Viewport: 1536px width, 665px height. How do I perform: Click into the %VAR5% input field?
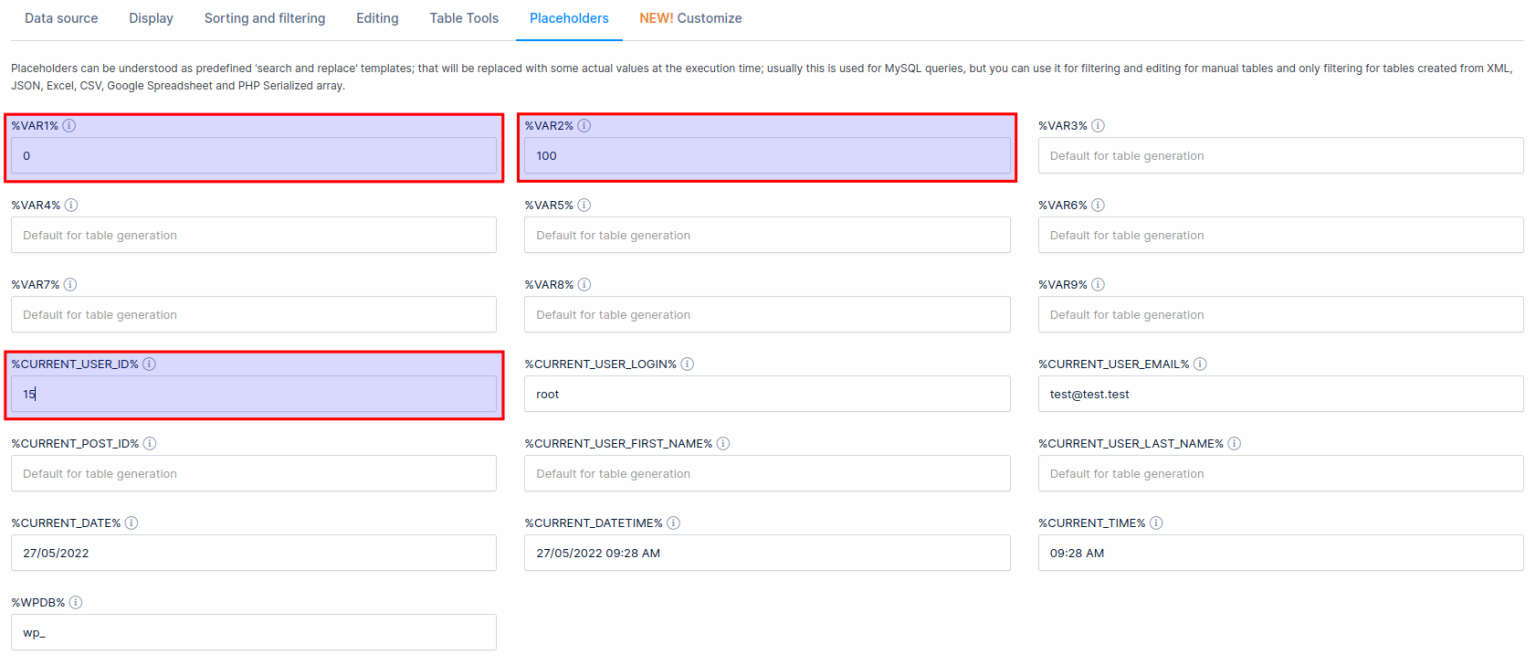pyautogui.click(x=767, y=235)
